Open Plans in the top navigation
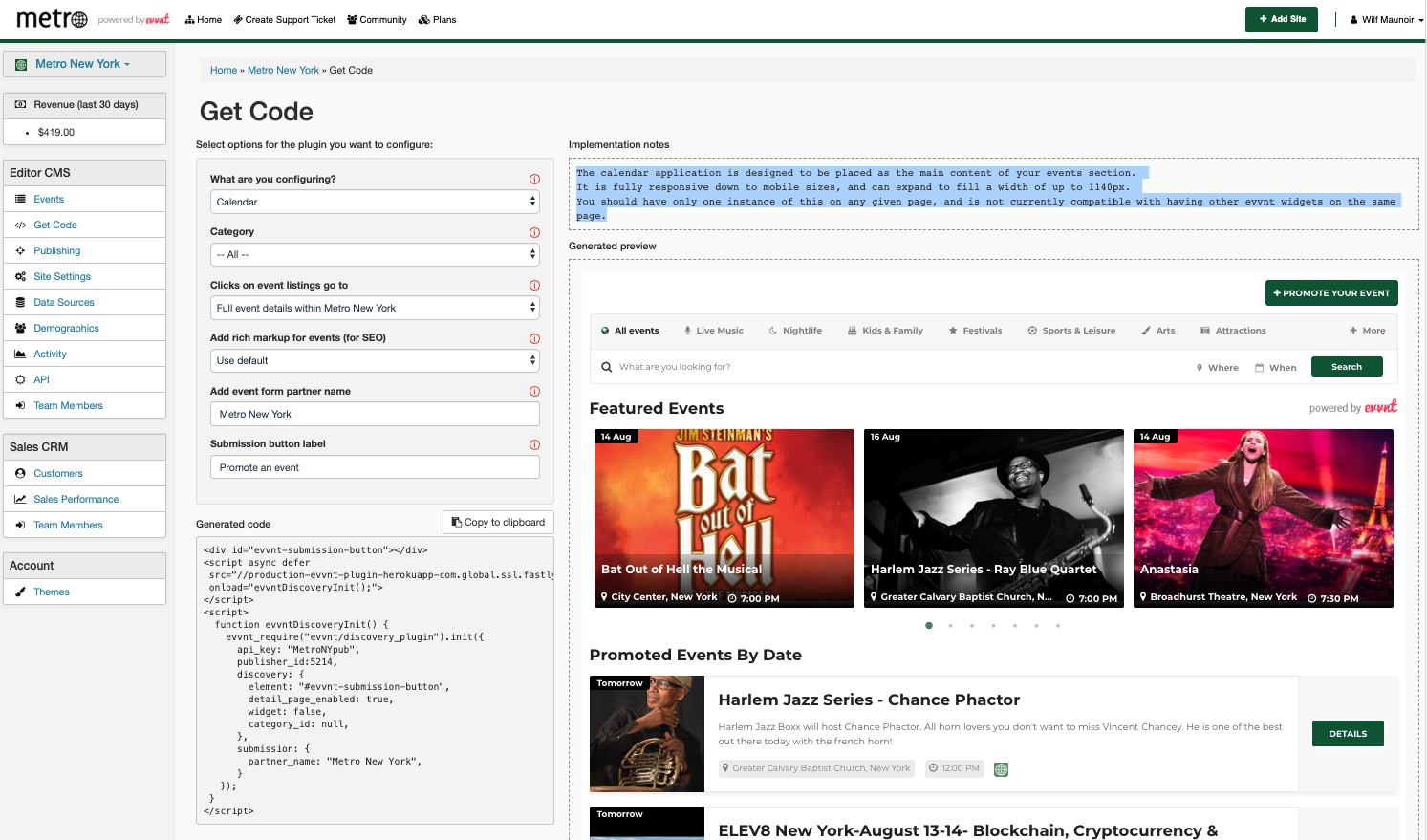This screenshot has height=840, width=1427. (x=438, y=19)
